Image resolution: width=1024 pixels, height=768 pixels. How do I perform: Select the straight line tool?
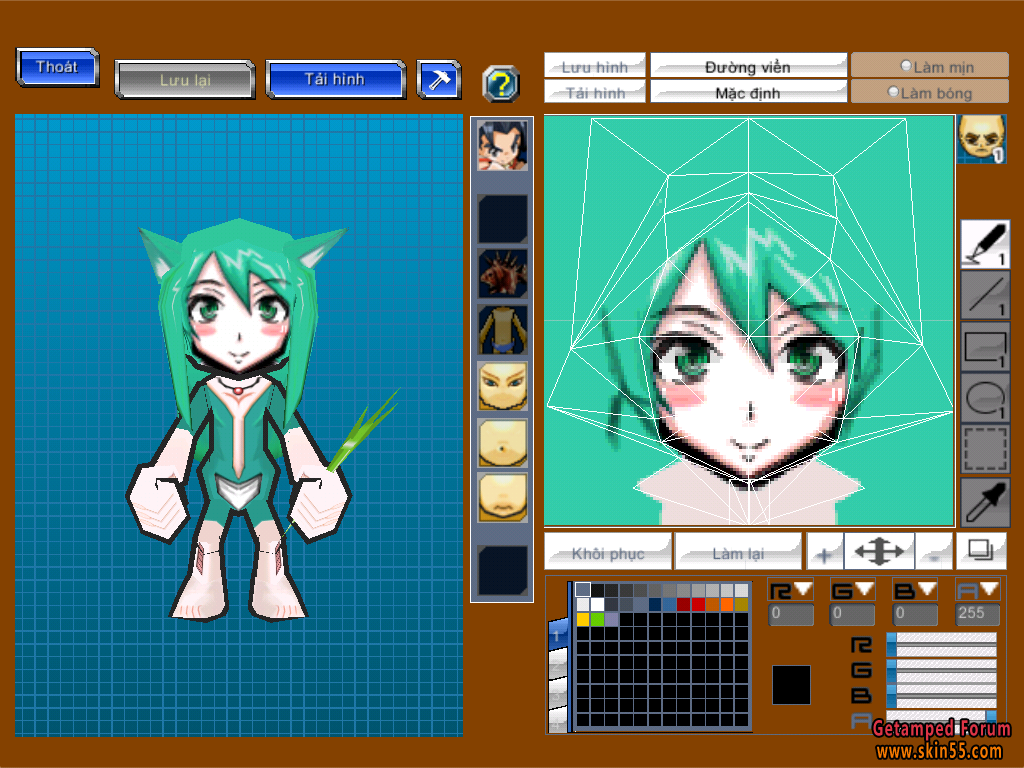click(985, 295)
